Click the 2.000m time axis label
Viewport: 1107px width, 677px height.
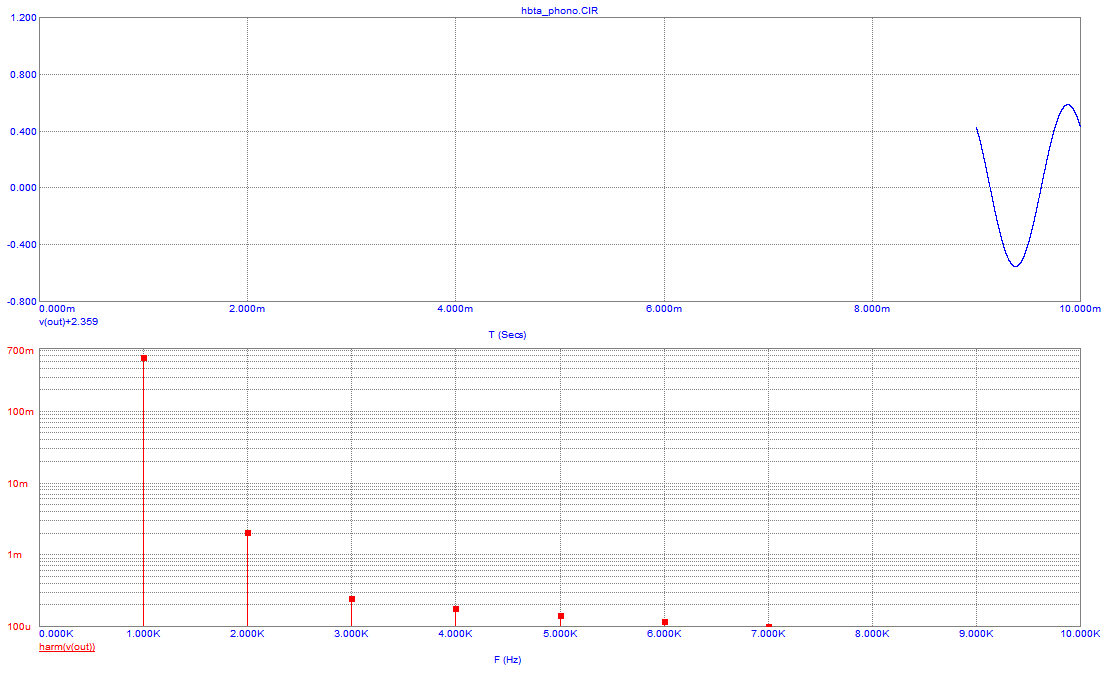[247, 308]
